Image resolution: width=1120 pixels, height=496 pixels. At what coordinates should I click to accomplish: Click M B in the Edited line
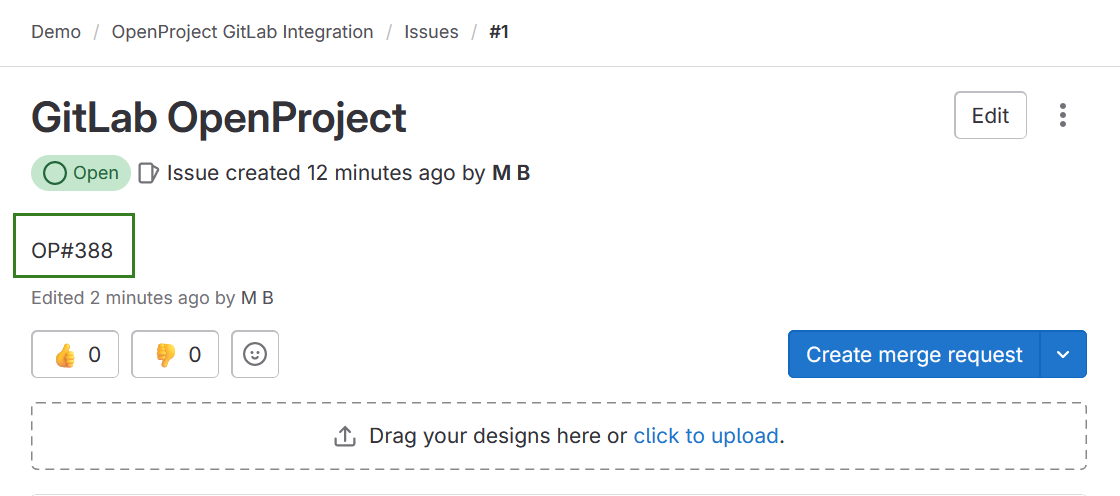[x=257, y=298]
